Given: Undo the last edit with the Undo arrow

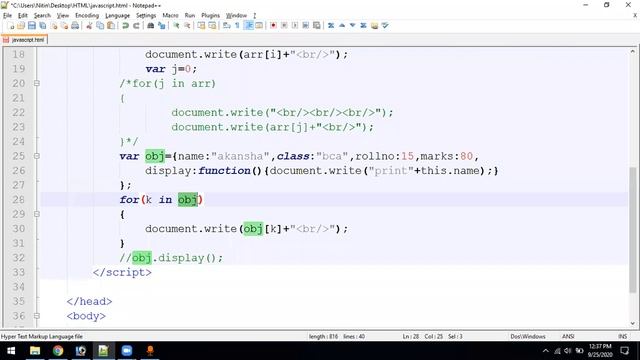Looking at the screenshot, I should [x=125, y=26].
